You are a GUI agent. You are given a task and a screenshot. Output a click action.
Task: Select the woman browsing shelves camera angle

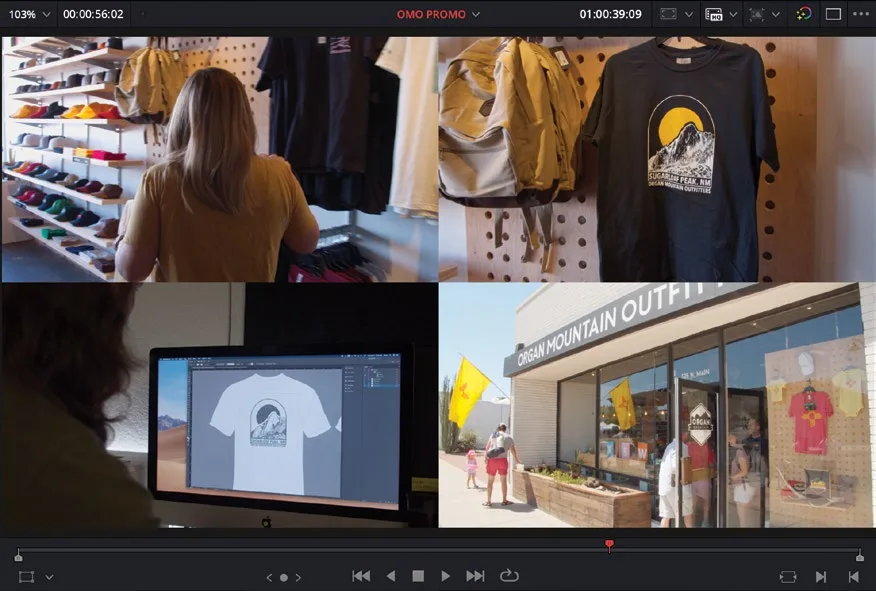pos(220,159)
